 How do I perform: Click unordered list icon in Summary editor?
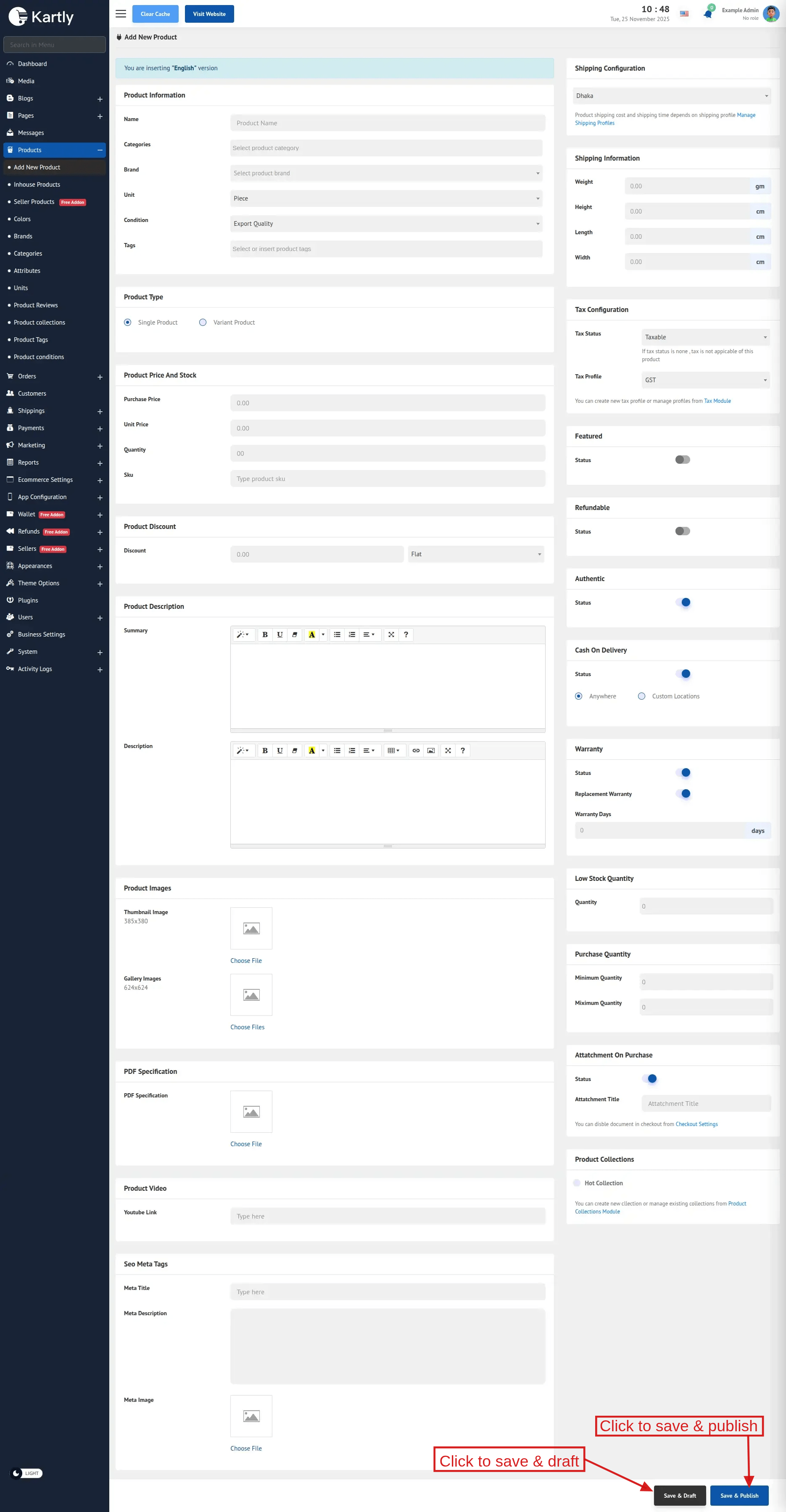point(337,634)
